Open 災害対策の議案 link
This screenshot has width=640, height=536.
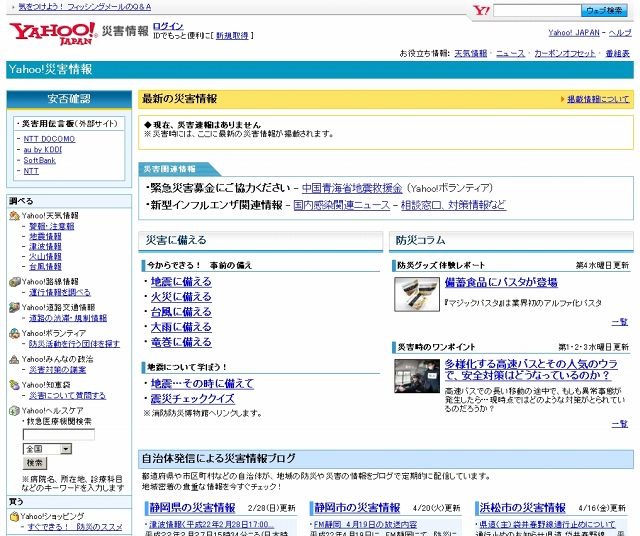[58, 370]
